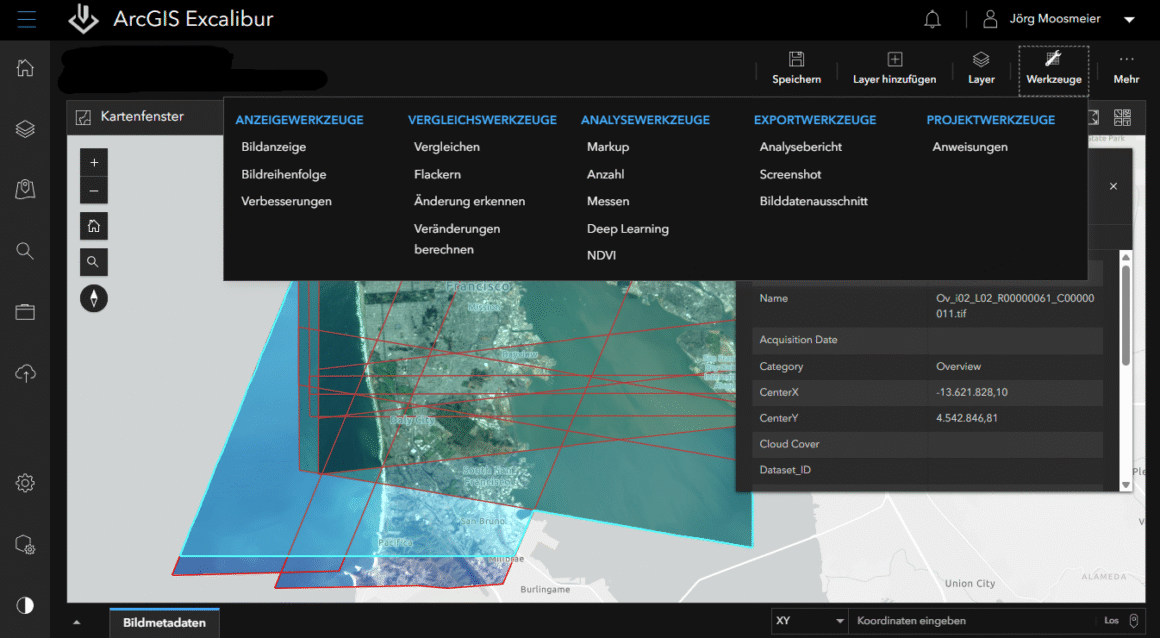Screen dimensions: 1160x638
Task: Click the Dataset_ID row
Action: point(928,470)
